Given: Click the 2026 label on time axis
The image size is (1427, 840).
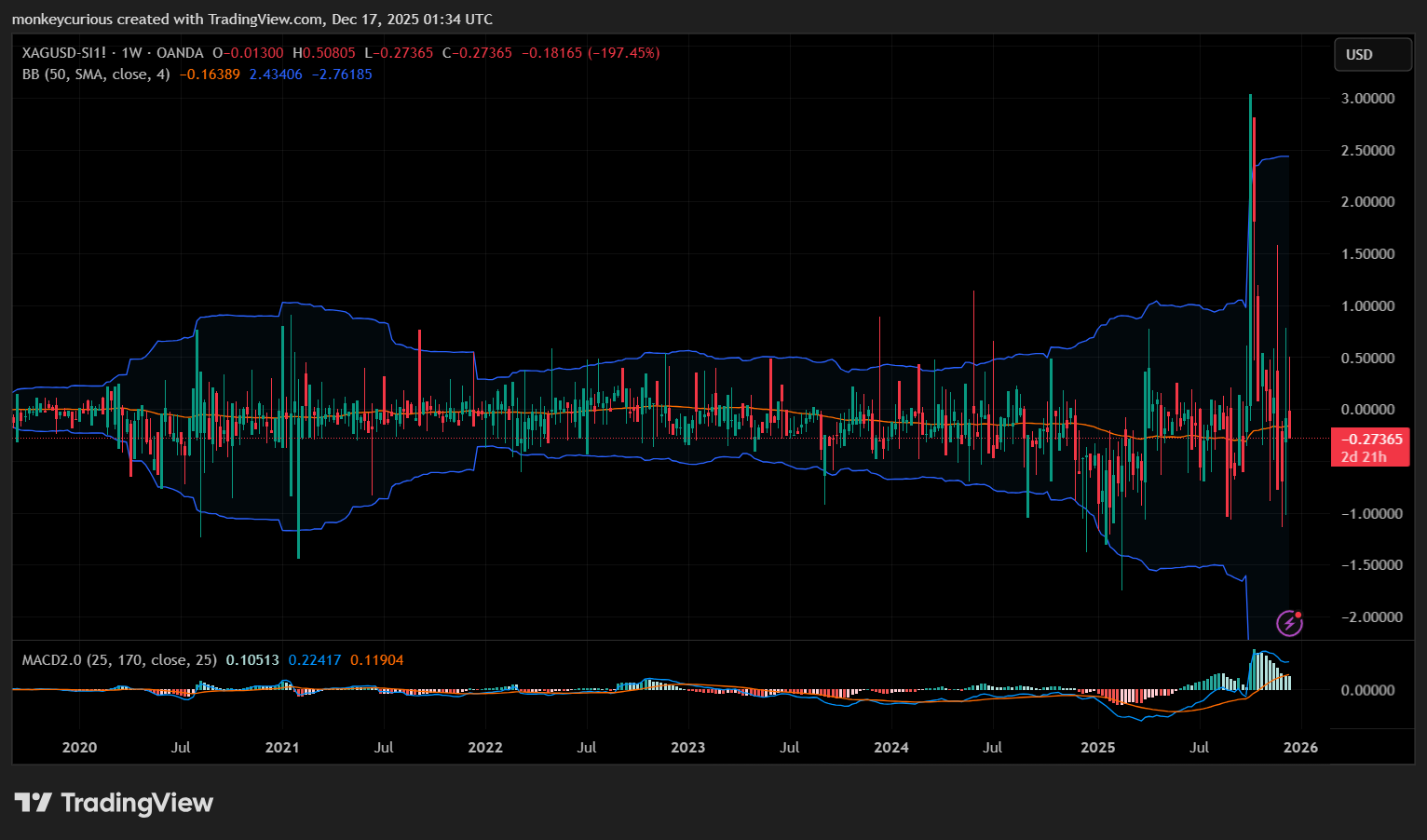Looking at the screenshot, I should click(1301, 748).
